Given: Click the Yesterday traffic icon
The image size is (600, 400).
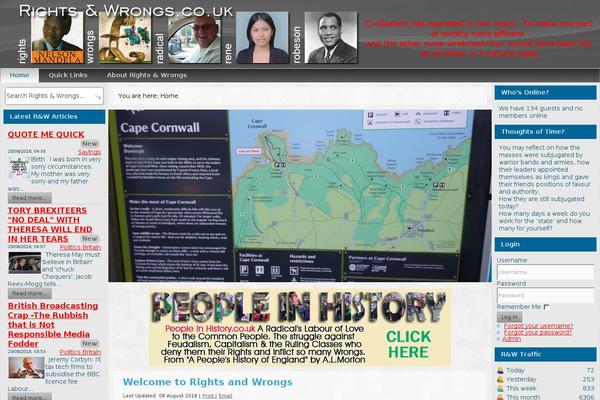Looking at the screenshot, I should click(500, 379).
